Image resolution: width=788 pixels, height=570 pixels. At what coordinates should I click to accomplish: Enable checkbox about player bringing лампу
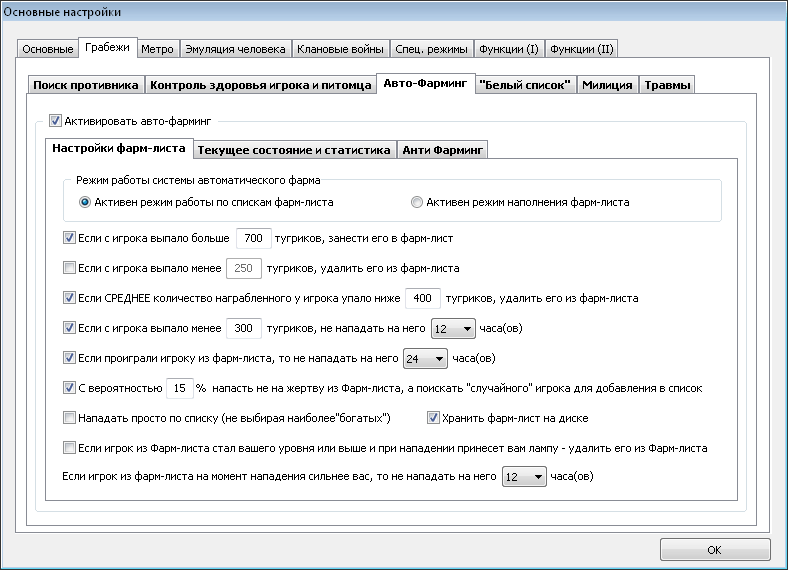tap(69, 447)
